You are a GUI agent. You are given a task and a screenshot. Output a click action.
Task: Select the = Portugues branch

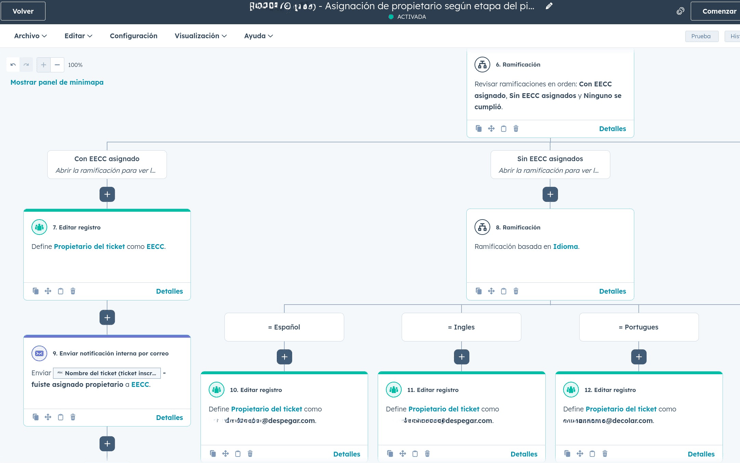click(639, 327)
